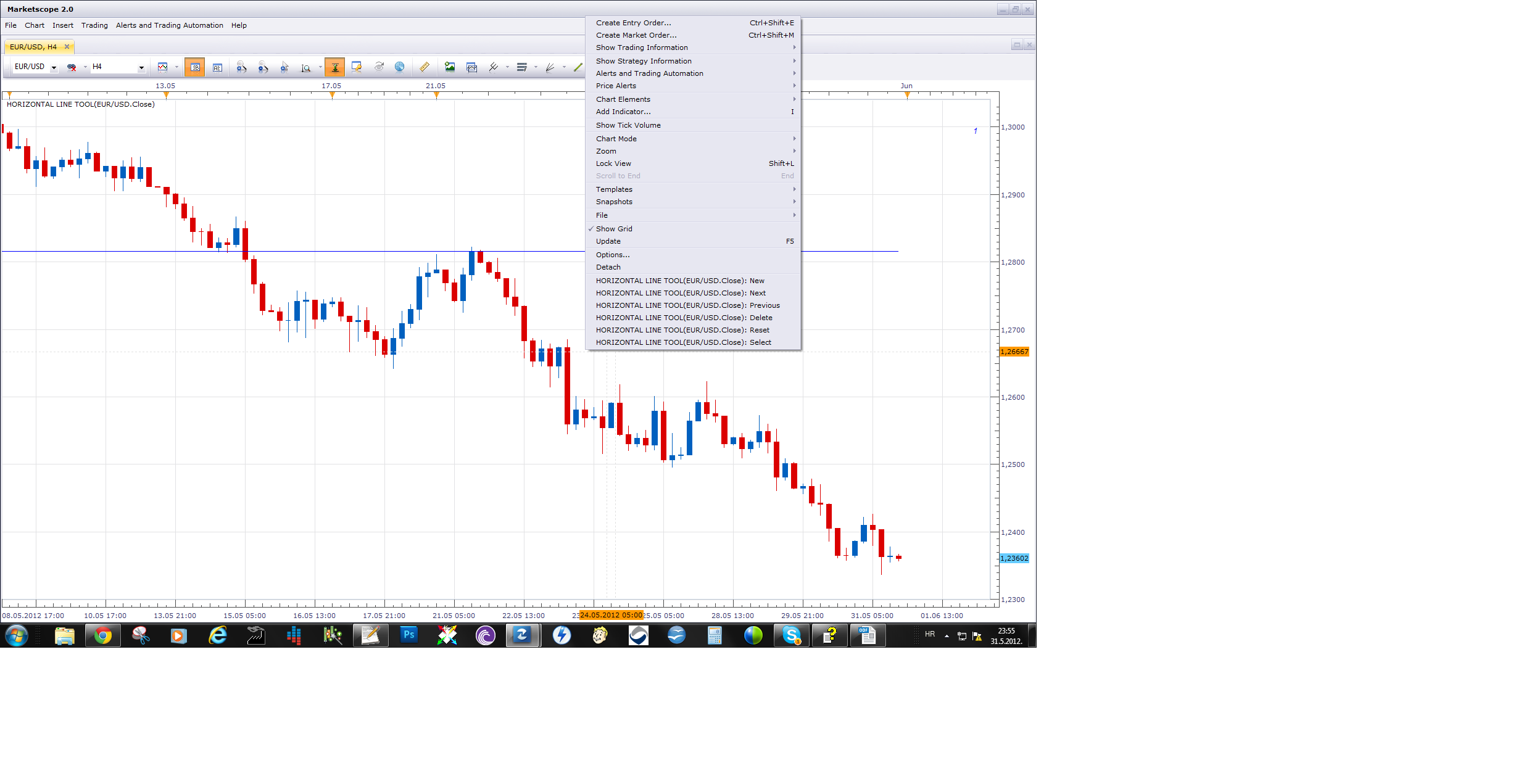Select HORIZONTAL LINE TOOL: Next entry
Image resolution: width=1513 pixels, height=784 pixels.
[x=693, y=293]
